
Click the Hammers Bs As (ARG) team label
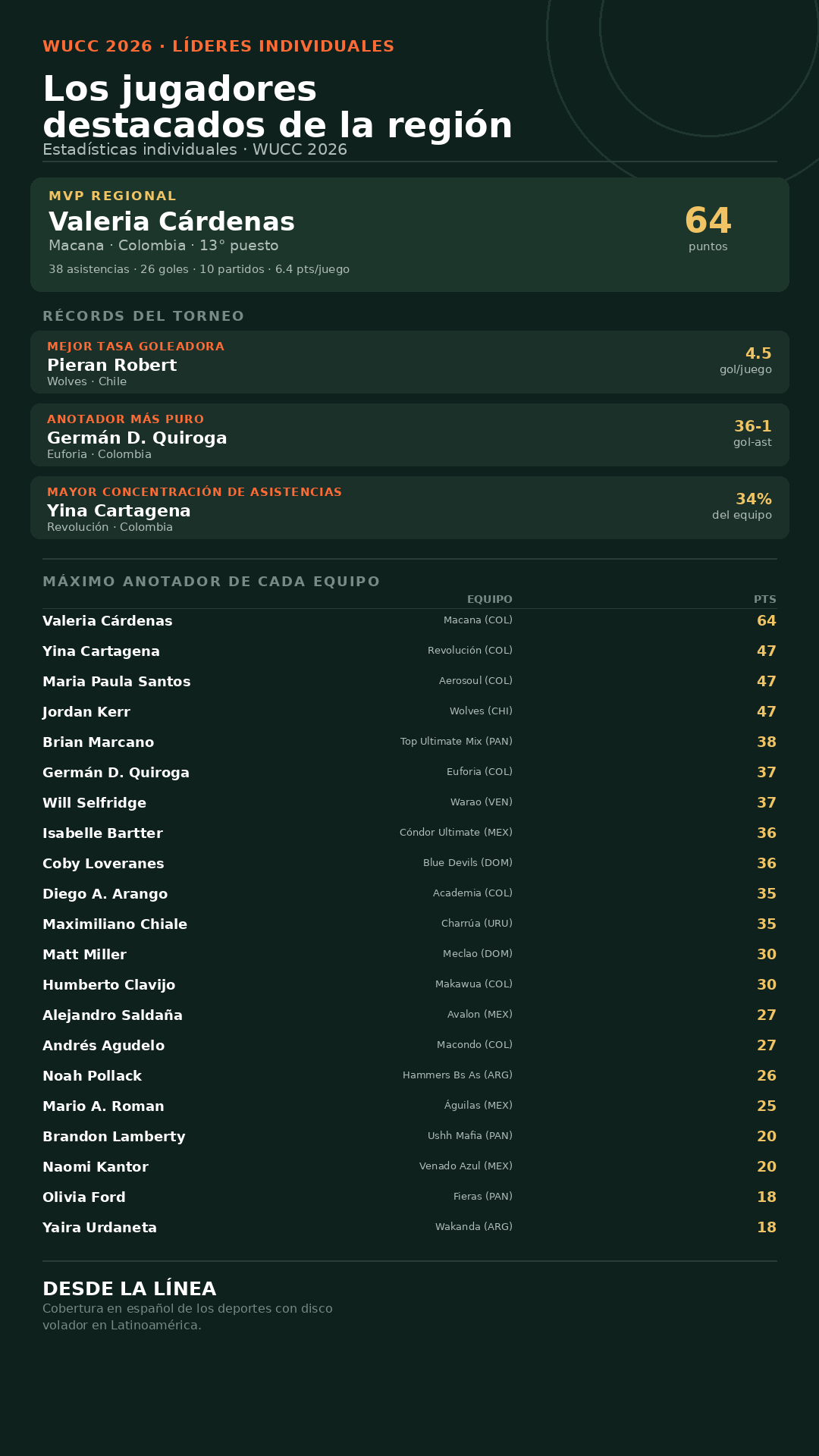pyautogui.click(x=457, y=1075)
